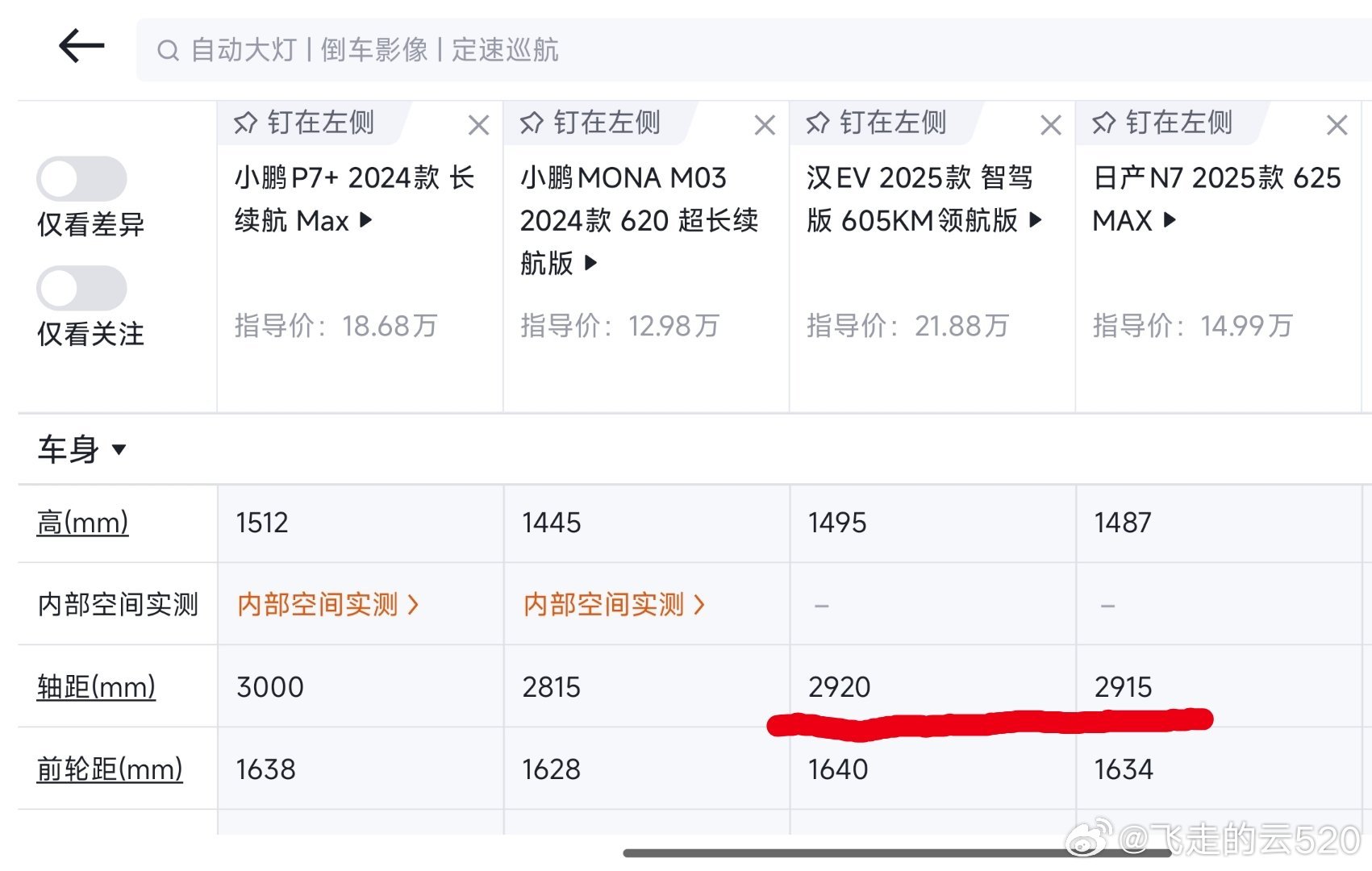
Task: Click the pin icon above 小鹏P7+ column
Action: click(245, 123)
